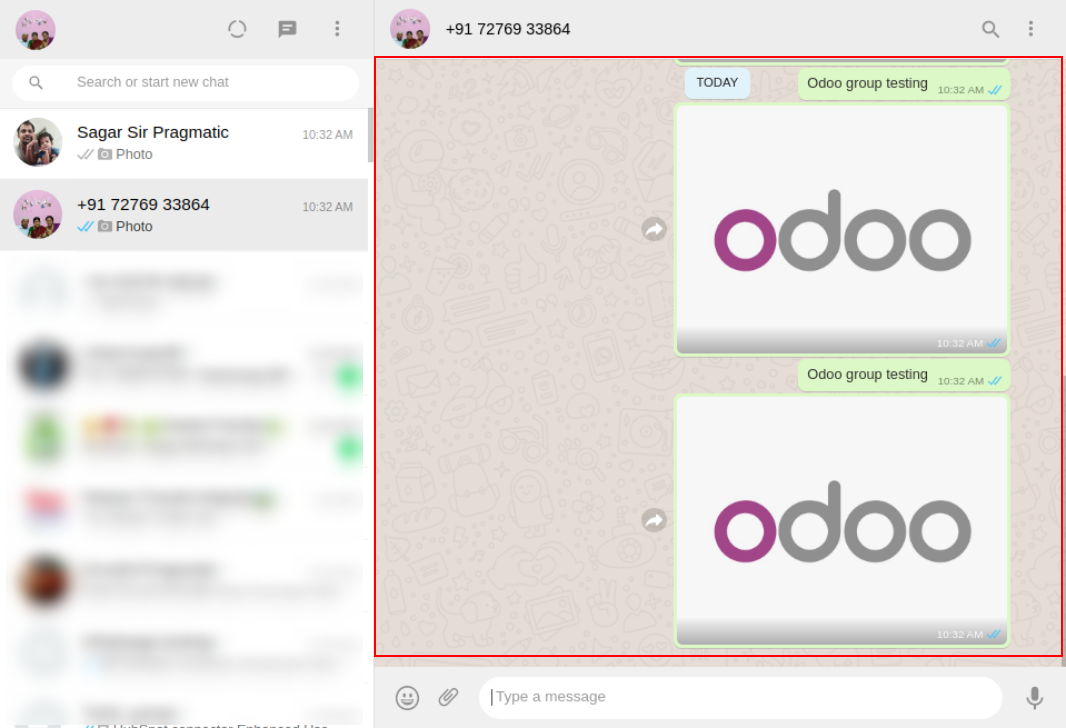Click the chat list scrollbar

tap(371, 135)
